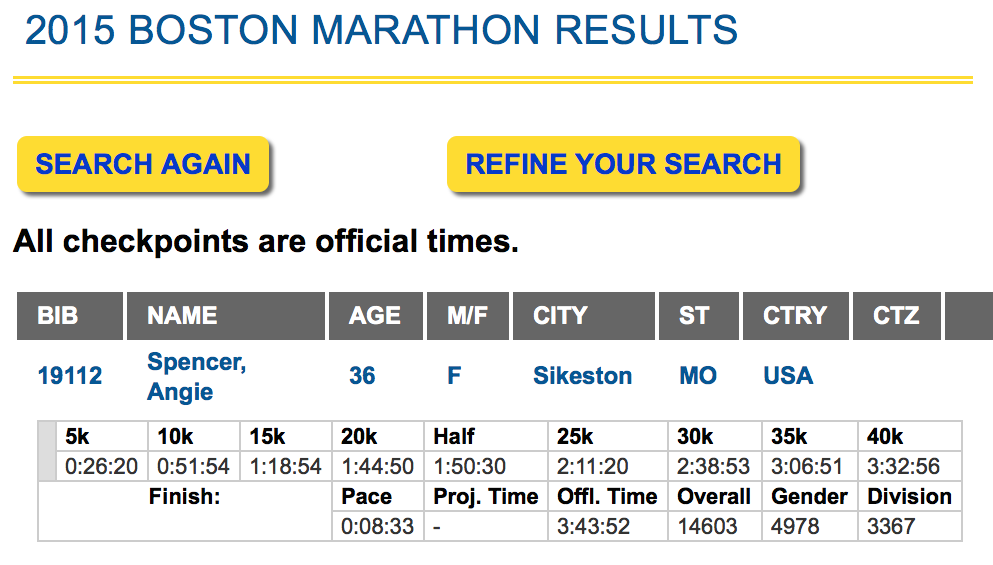Click the Half split time 1:50:30
The height and width of the screenshot is (565, 993).
coord(486,466)
